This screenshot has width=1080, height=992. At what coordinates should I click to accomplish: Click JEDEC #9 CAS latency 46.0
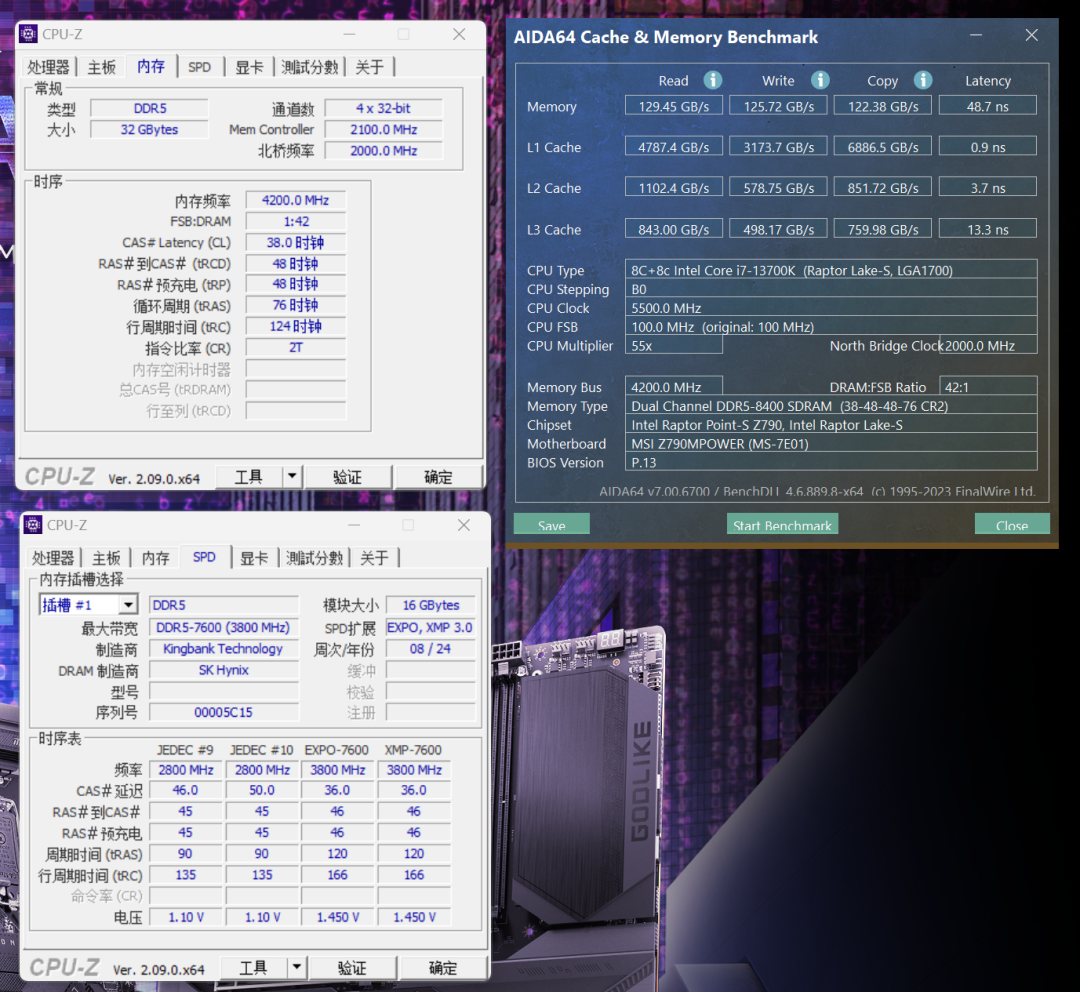point(186,790)
